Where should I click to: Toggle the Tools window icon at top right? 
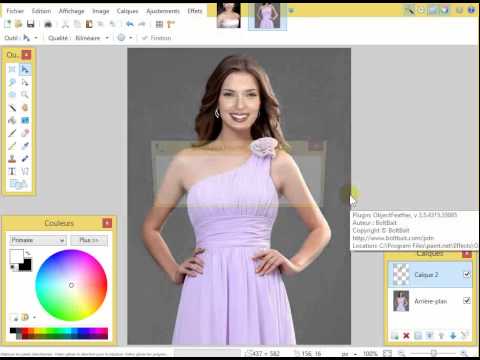[x=410, y=10]
